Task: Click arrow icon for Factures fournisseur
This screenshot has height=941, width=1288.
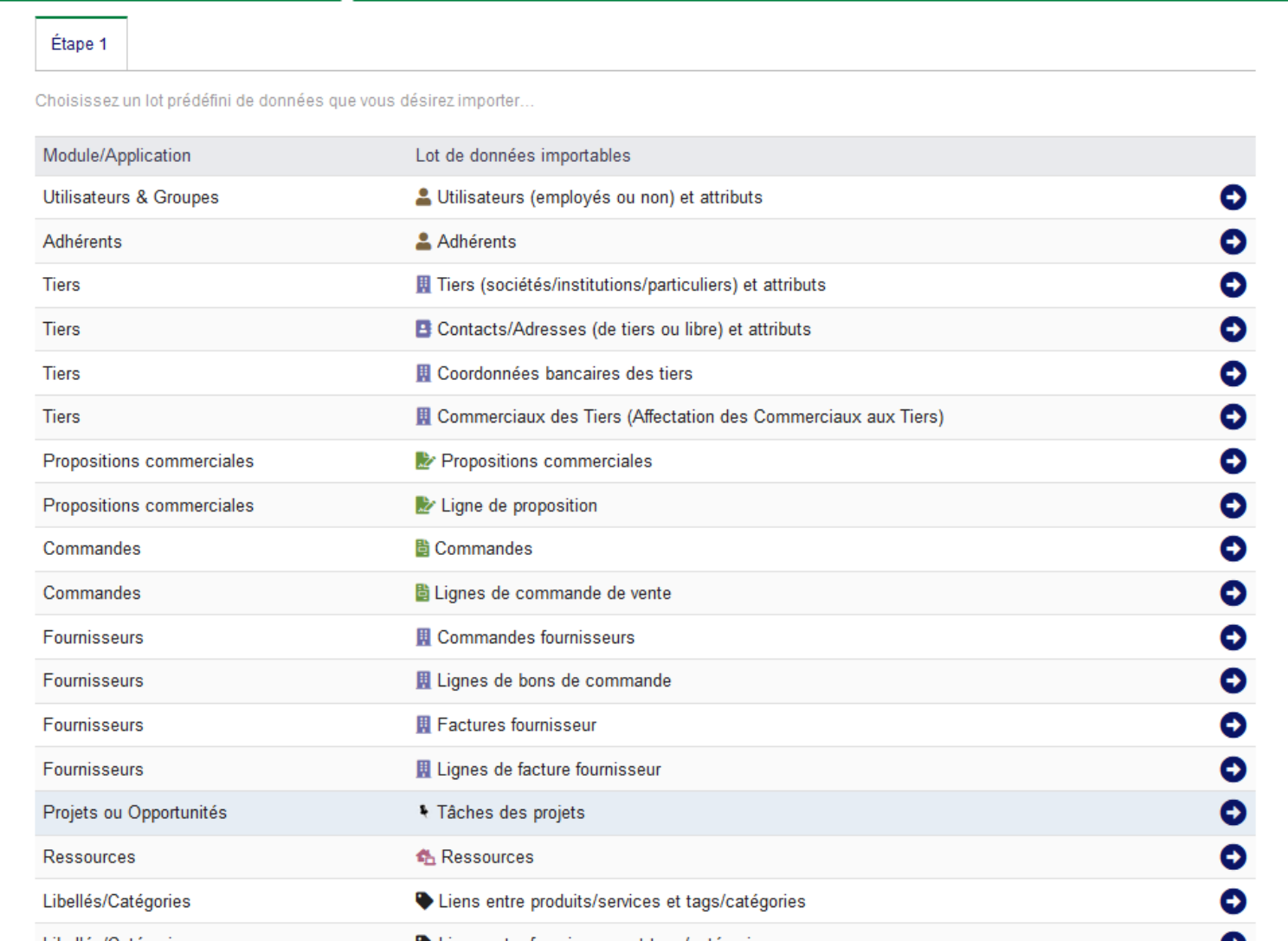Action: pyautogui.click(x=1233, y=725)
